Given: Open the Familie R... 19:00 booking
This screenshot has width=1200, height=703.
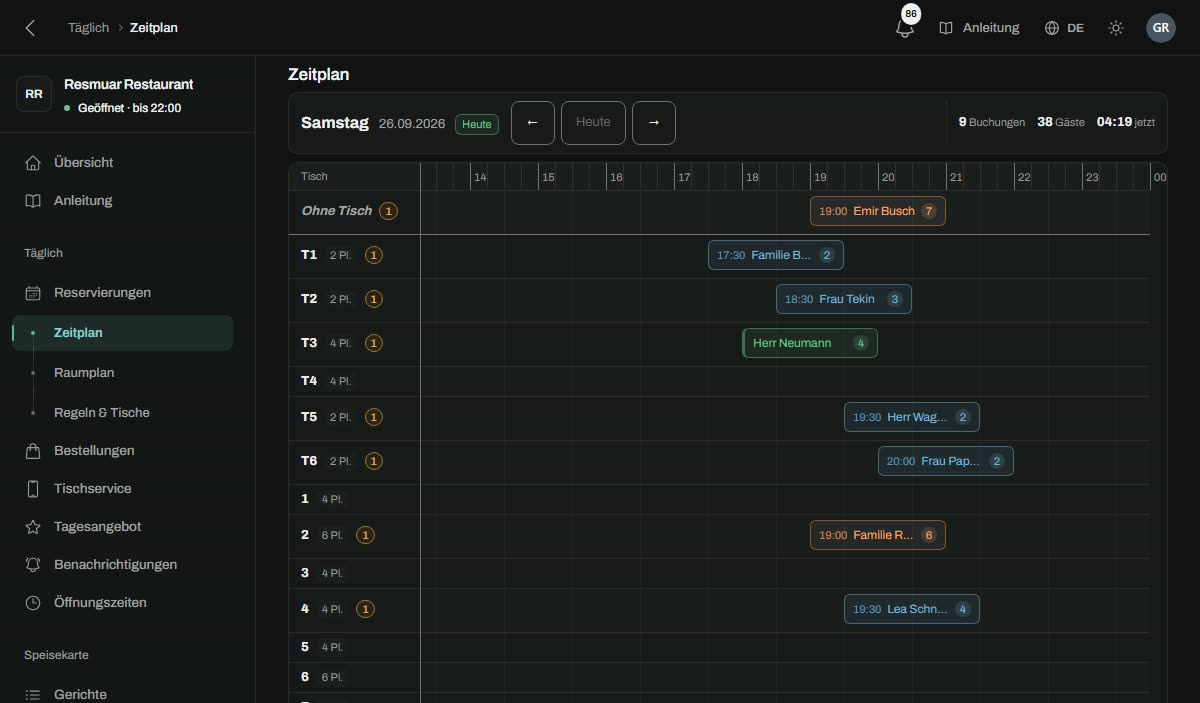Looking at the screenshot, I should [878, 535].
